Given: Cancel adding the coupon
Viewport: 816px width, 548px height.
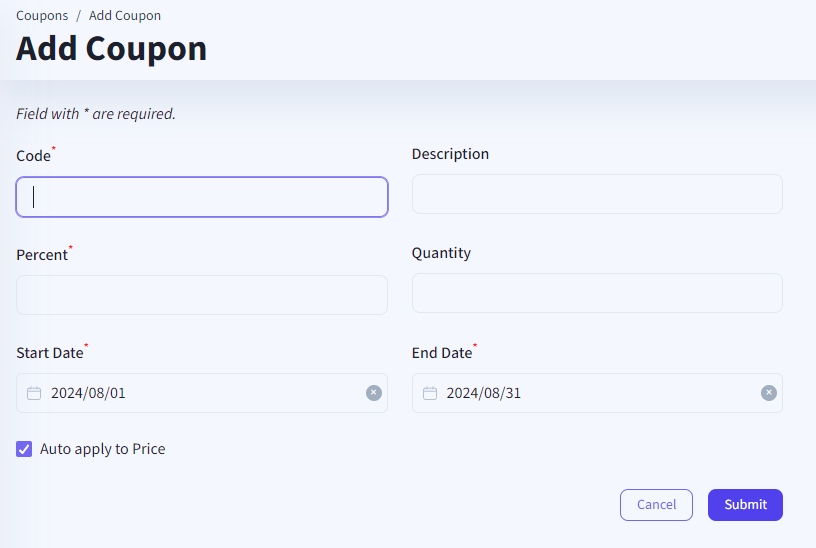Looking at the screenshot, I should [x=656, y=505].
